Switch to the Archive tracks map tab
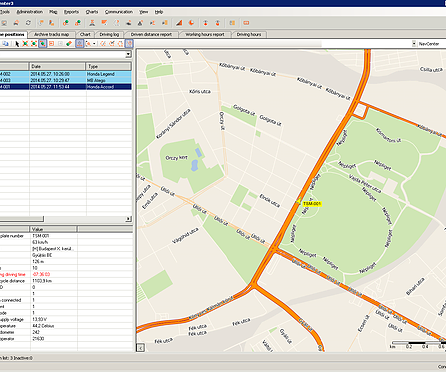The width and height of the screenshot is (446, 372). pyautogui.click(x=52, y=34)
